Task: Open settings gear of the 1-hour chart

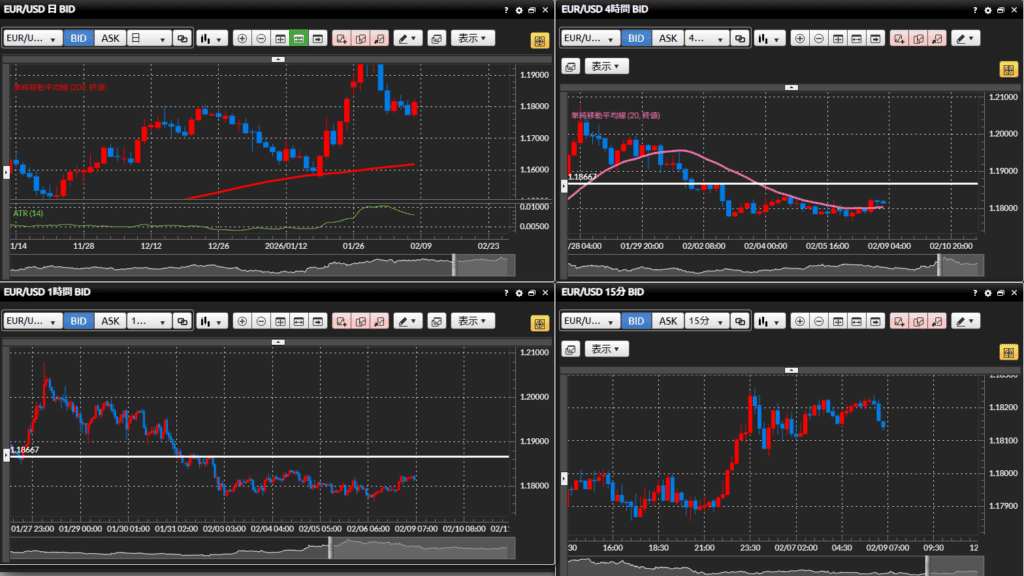Action: point(517,293)
